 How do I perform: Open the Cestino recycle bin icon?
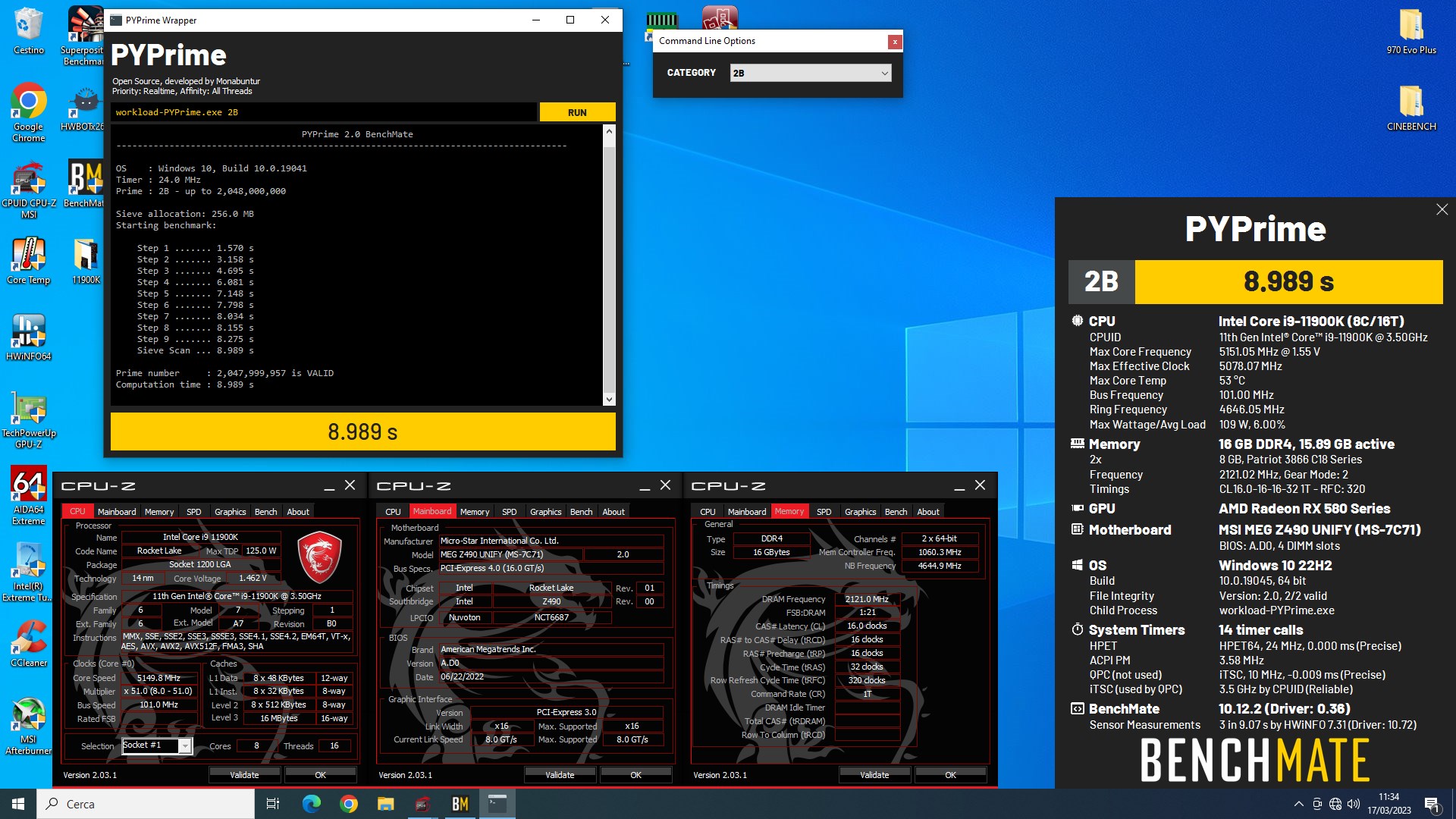[x=28, y=30]
